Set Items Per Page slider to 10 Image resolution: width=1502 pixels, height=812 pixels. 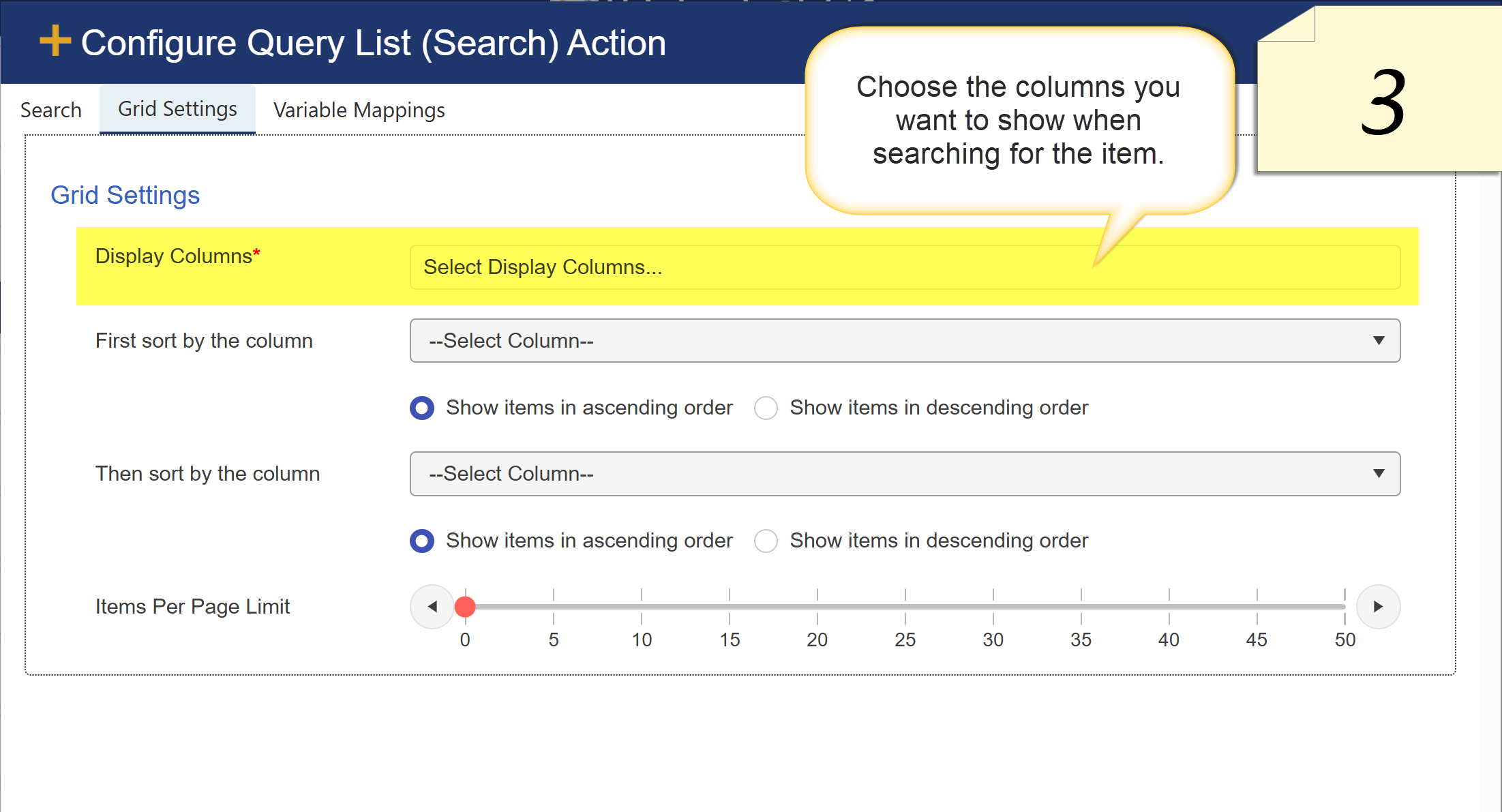click(642, 606)
